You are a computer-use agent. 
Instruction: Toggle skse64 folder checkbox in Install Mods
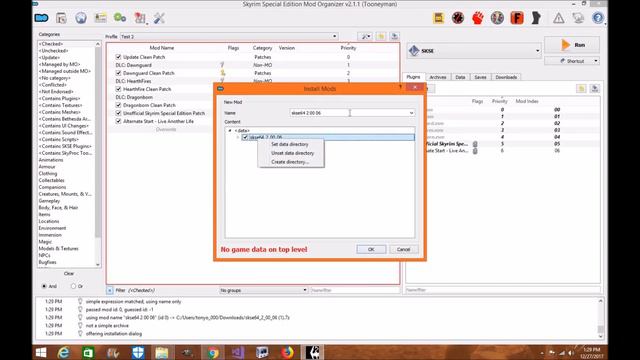point(245,137)
